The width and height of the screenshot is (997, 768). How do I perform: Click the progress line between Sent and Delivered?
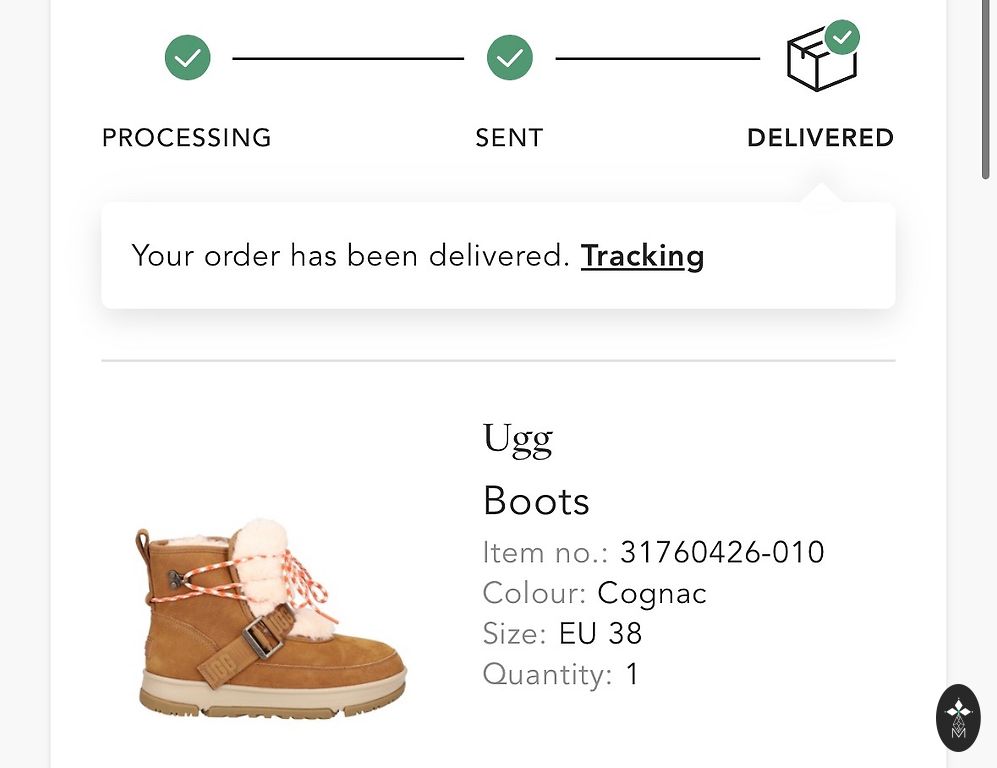657,58
